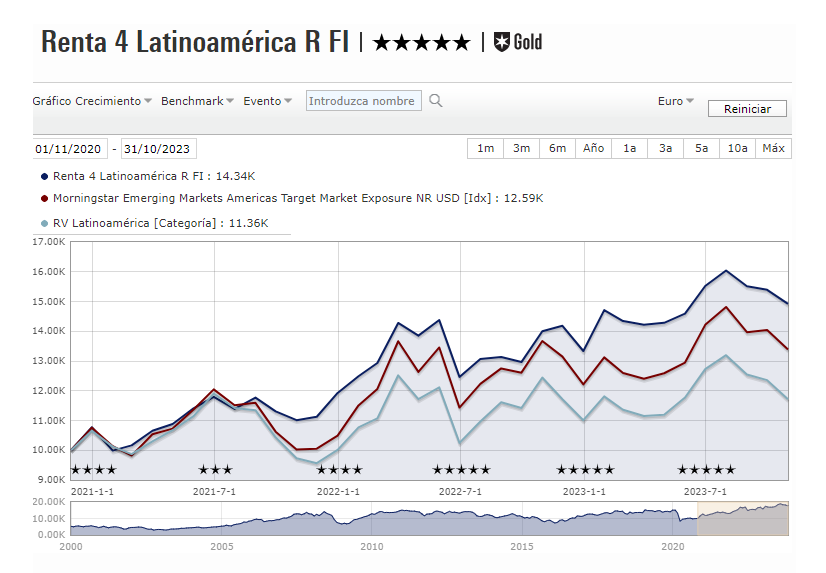
Task: Click the five-star rating in title
Action: [421, 43]
